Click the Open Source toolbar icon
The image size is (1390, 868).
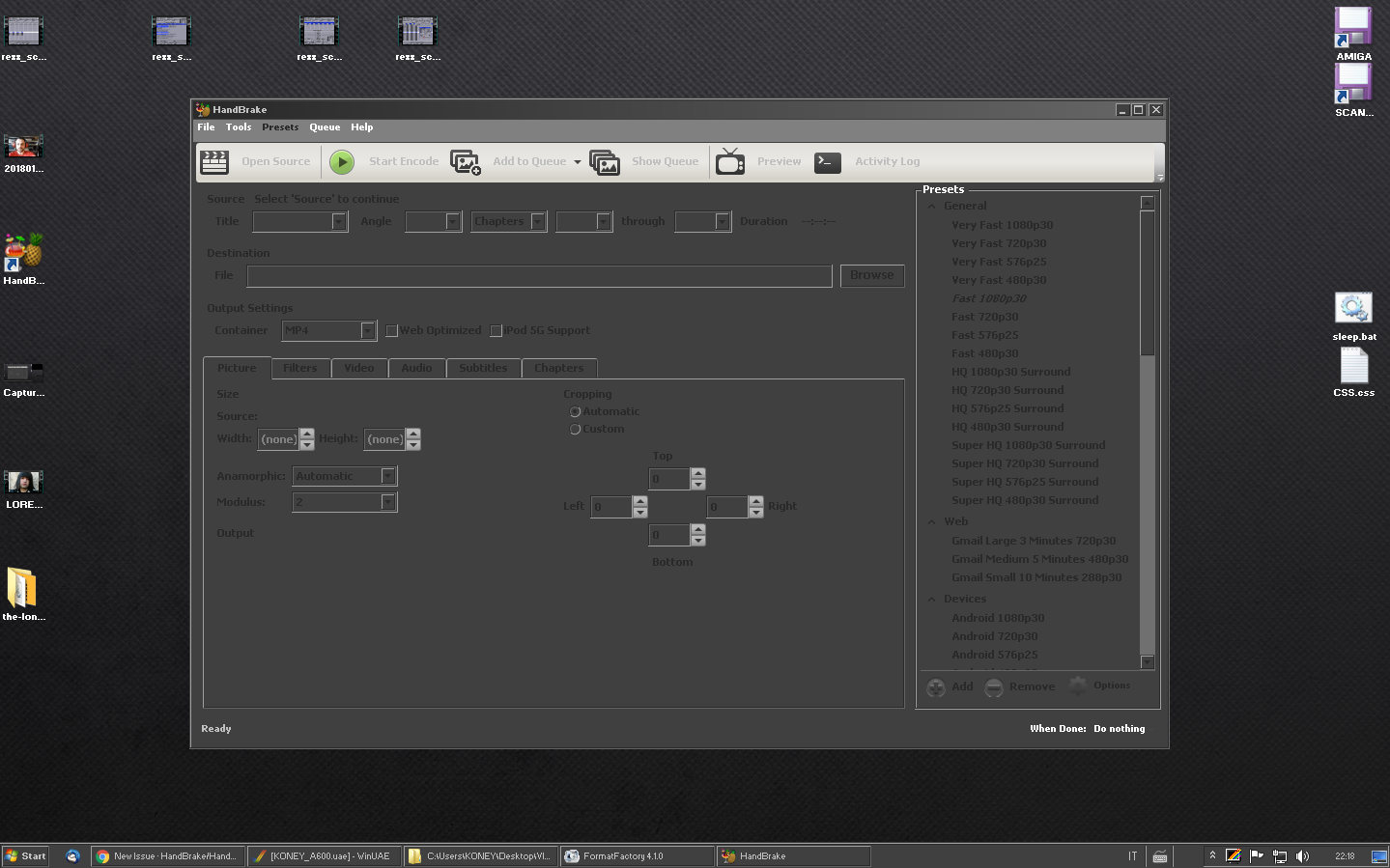point(213,160)
